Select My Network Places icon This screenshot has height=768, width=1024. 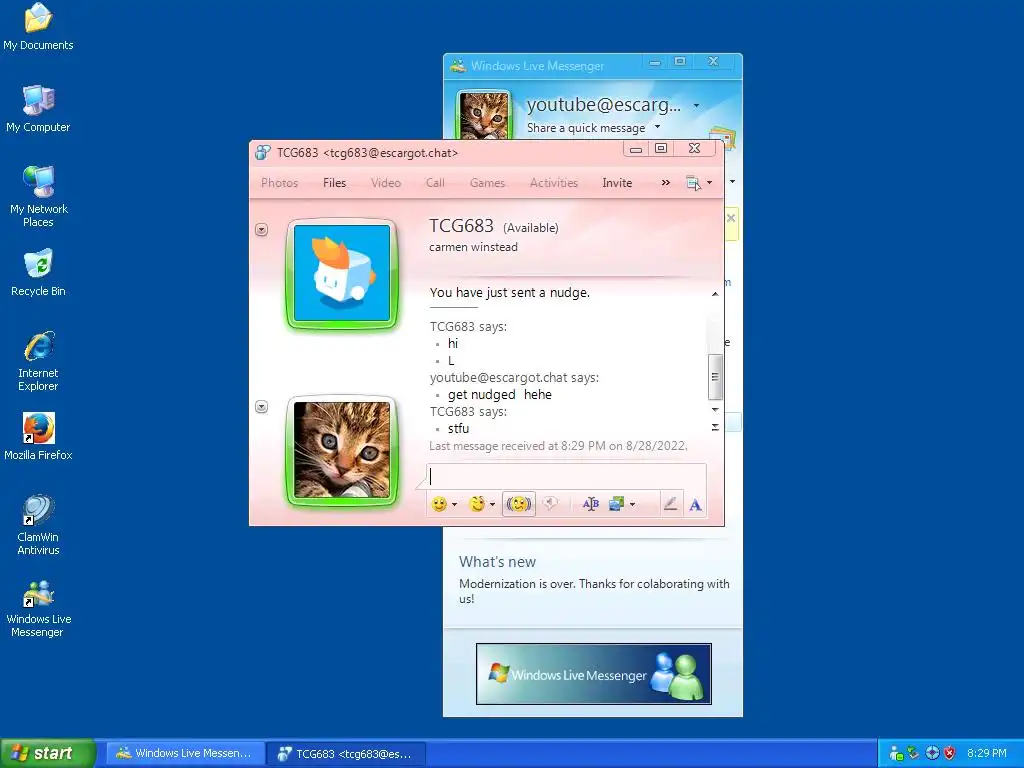pos(39,196)
